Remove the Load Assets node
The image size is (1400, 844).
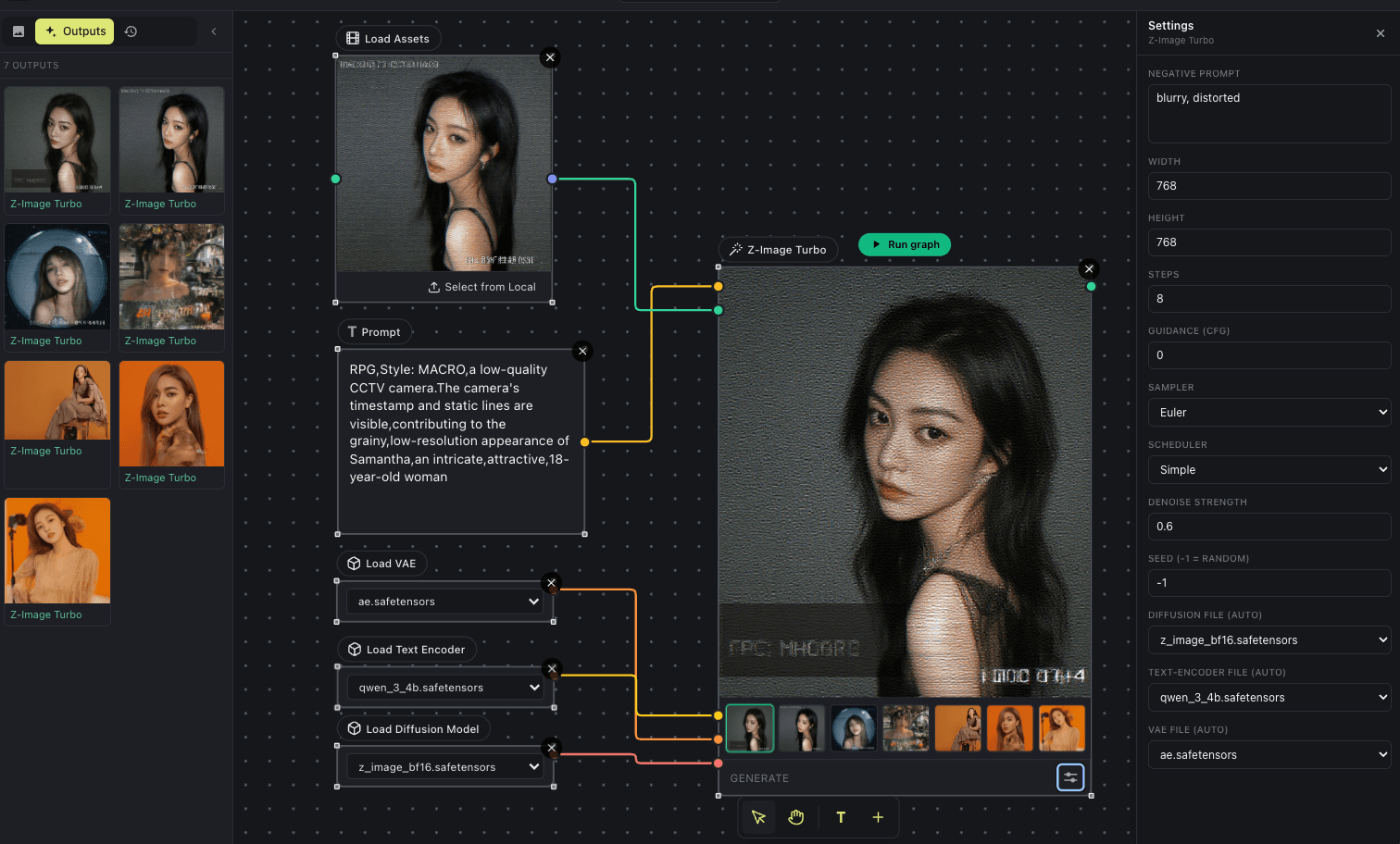(x=550, y=57)
